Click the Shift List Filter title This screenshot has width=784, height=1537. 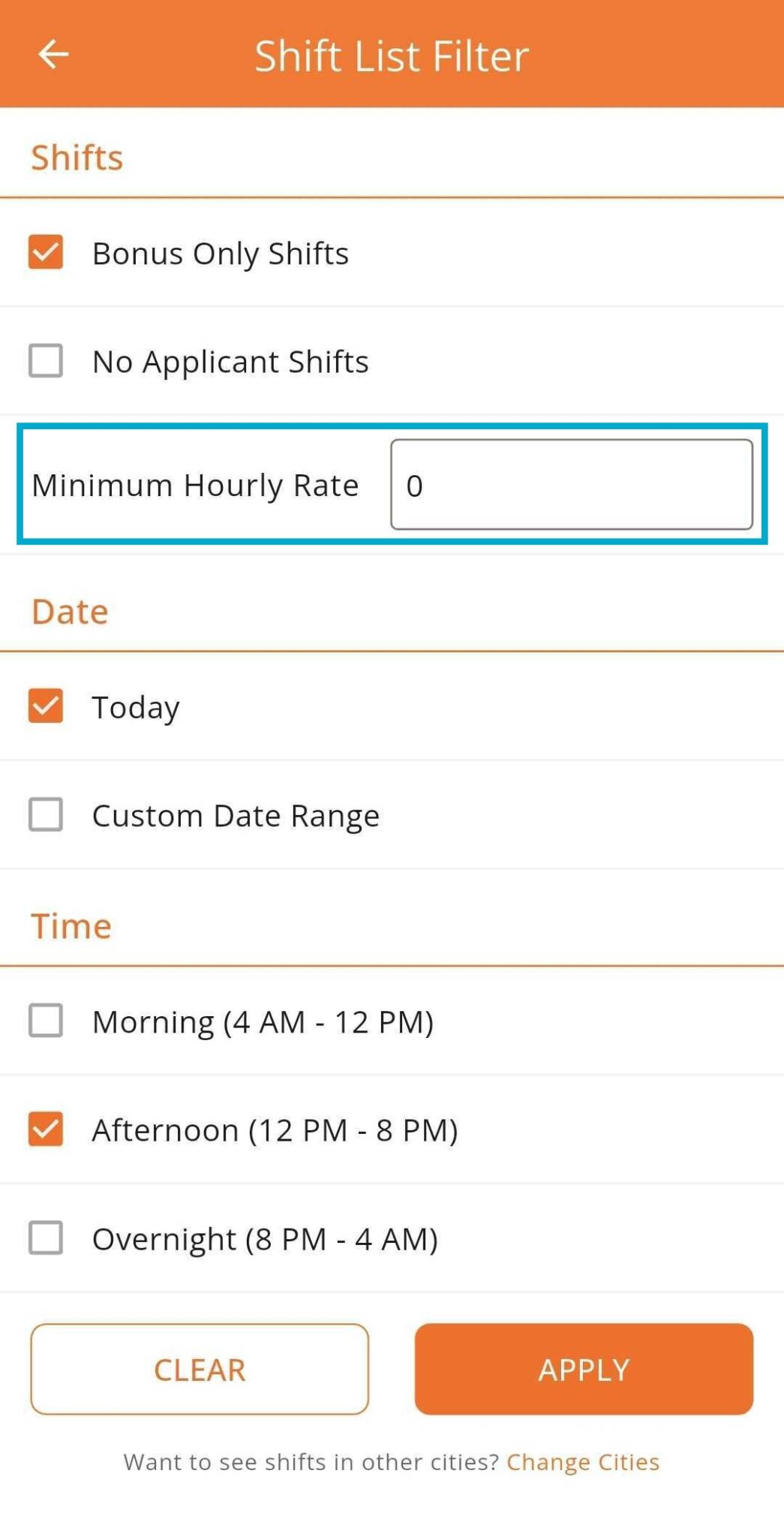(x=392, y=56)
